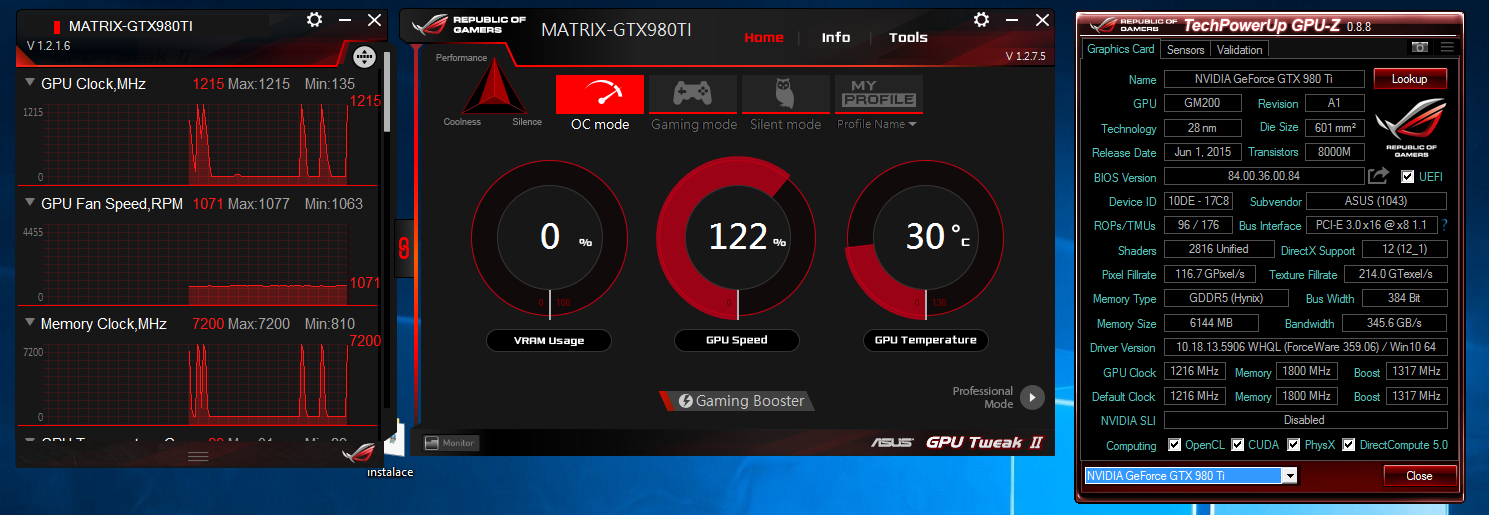Open Sensors tab in GPU-Z
This screenshot has height=515, width=1489.
(x=1186, y=49)
